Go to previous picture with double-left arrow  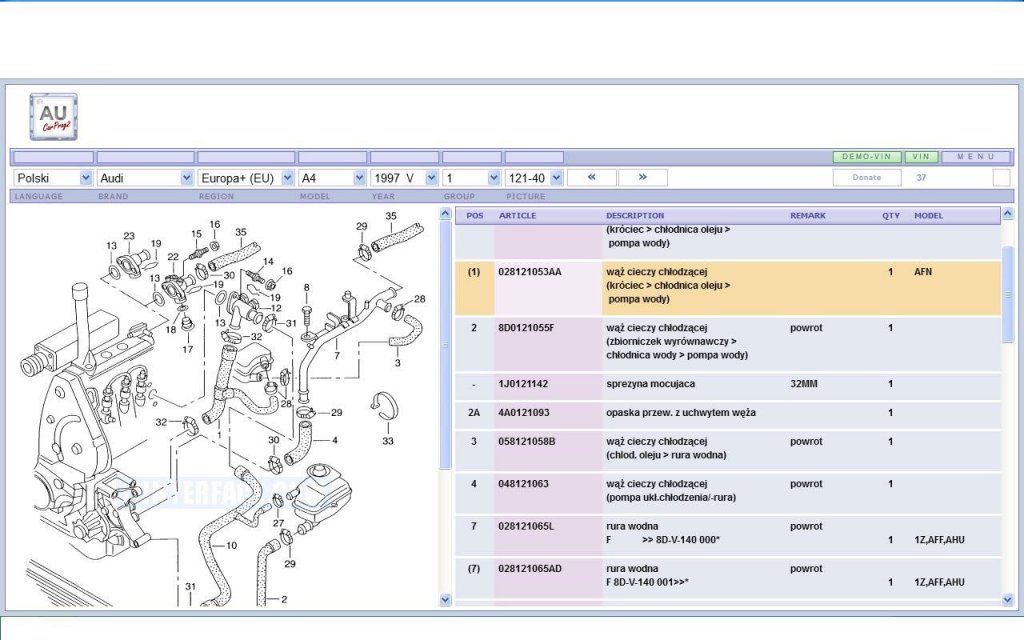tap(592, 178)
